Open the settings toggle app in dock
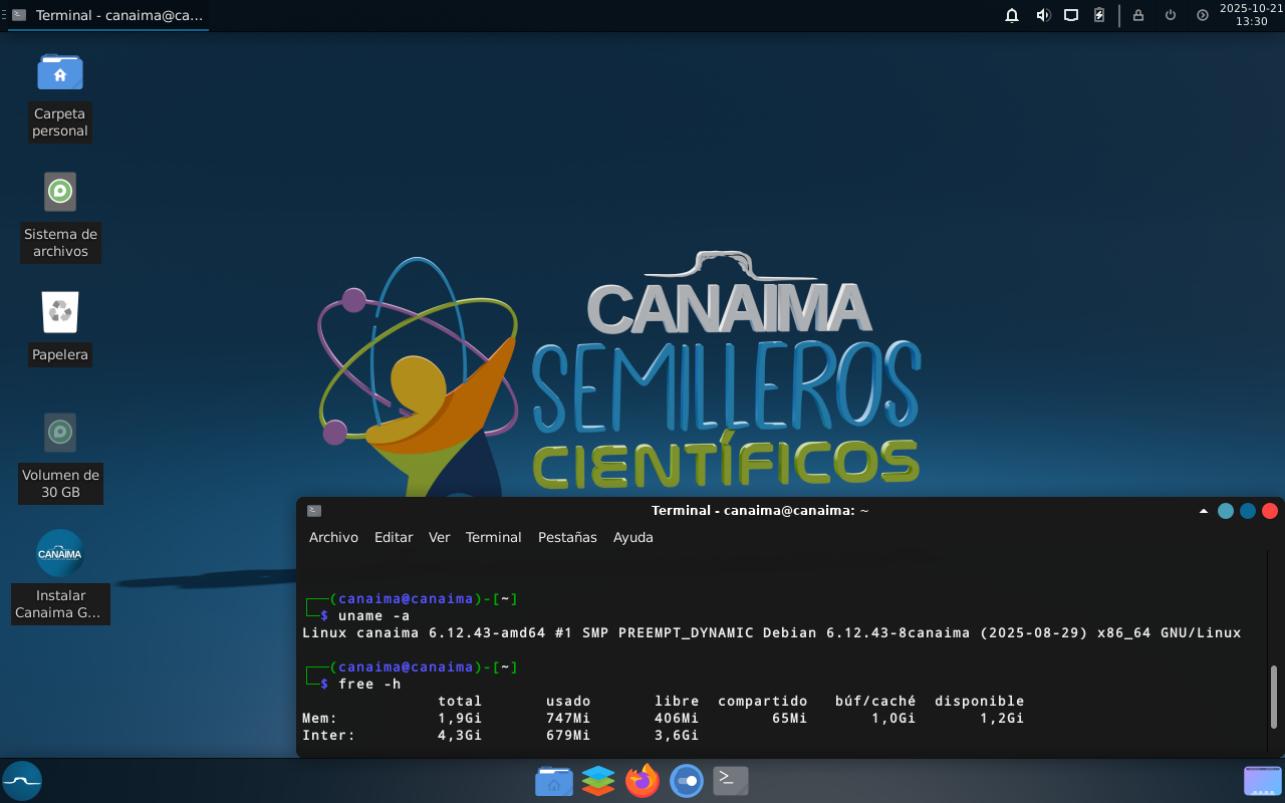The image size is (1285, 803). click(x=686, y=781)
